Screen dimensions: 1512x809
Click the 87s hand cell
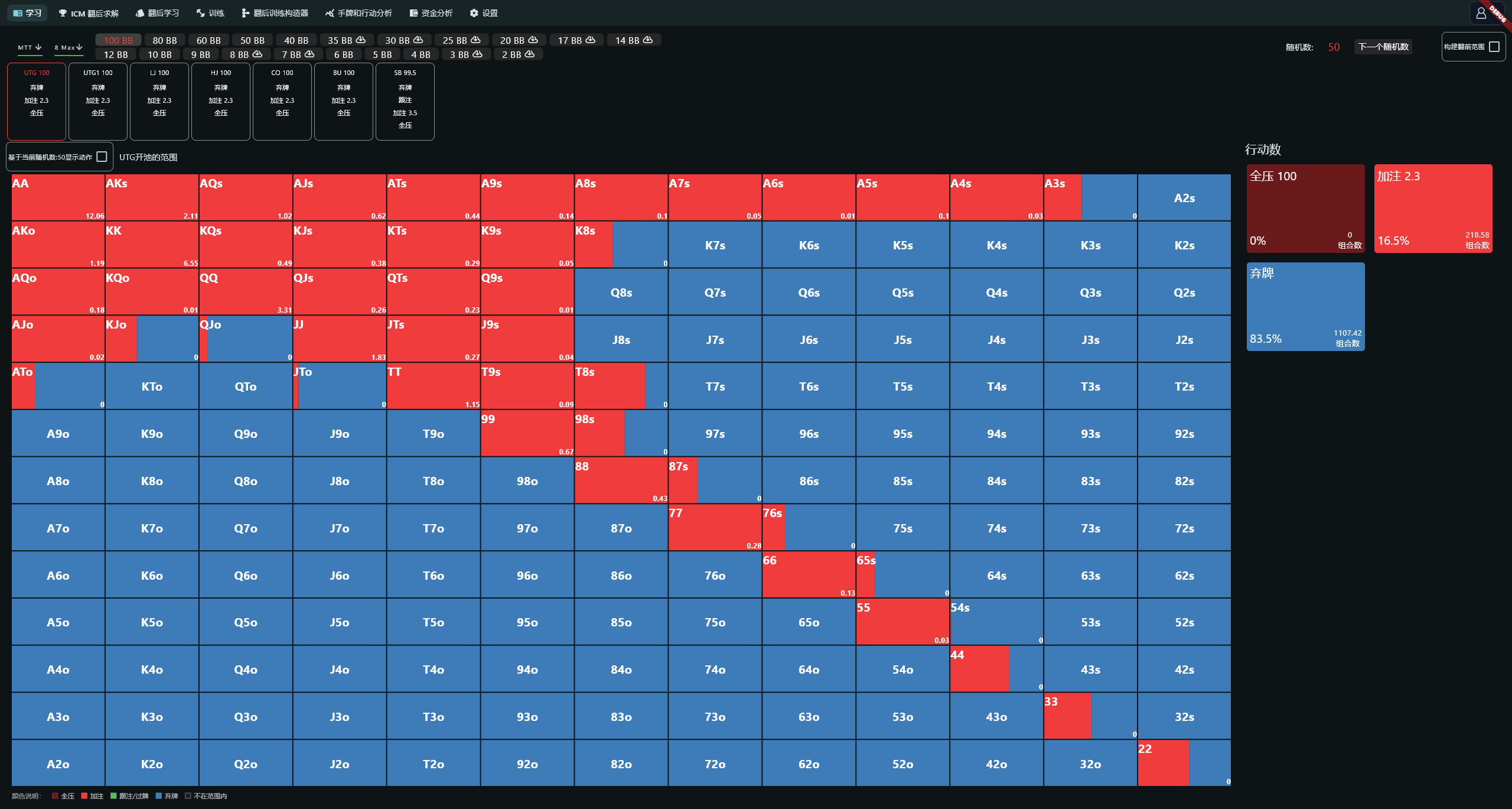coord(715,480)
